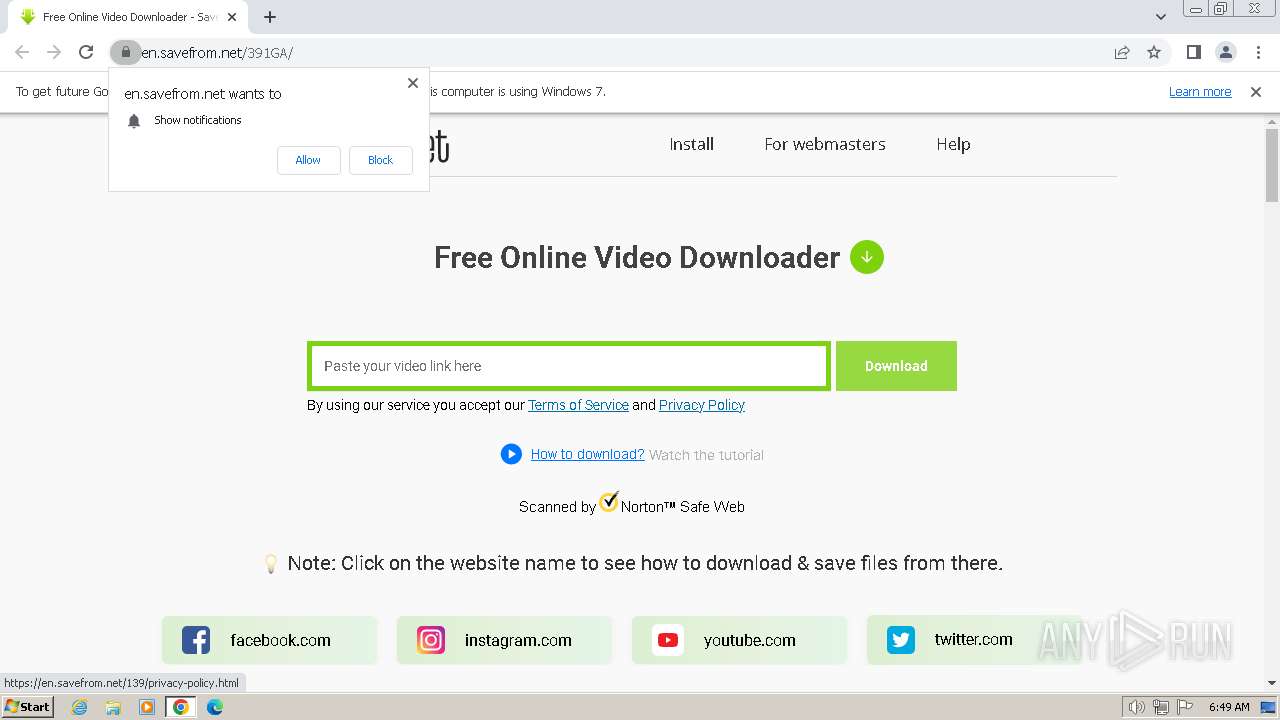Click the browser back arrow
Image resolution: width=1280 pixels, height=720 pixels.
click(22, 52)
